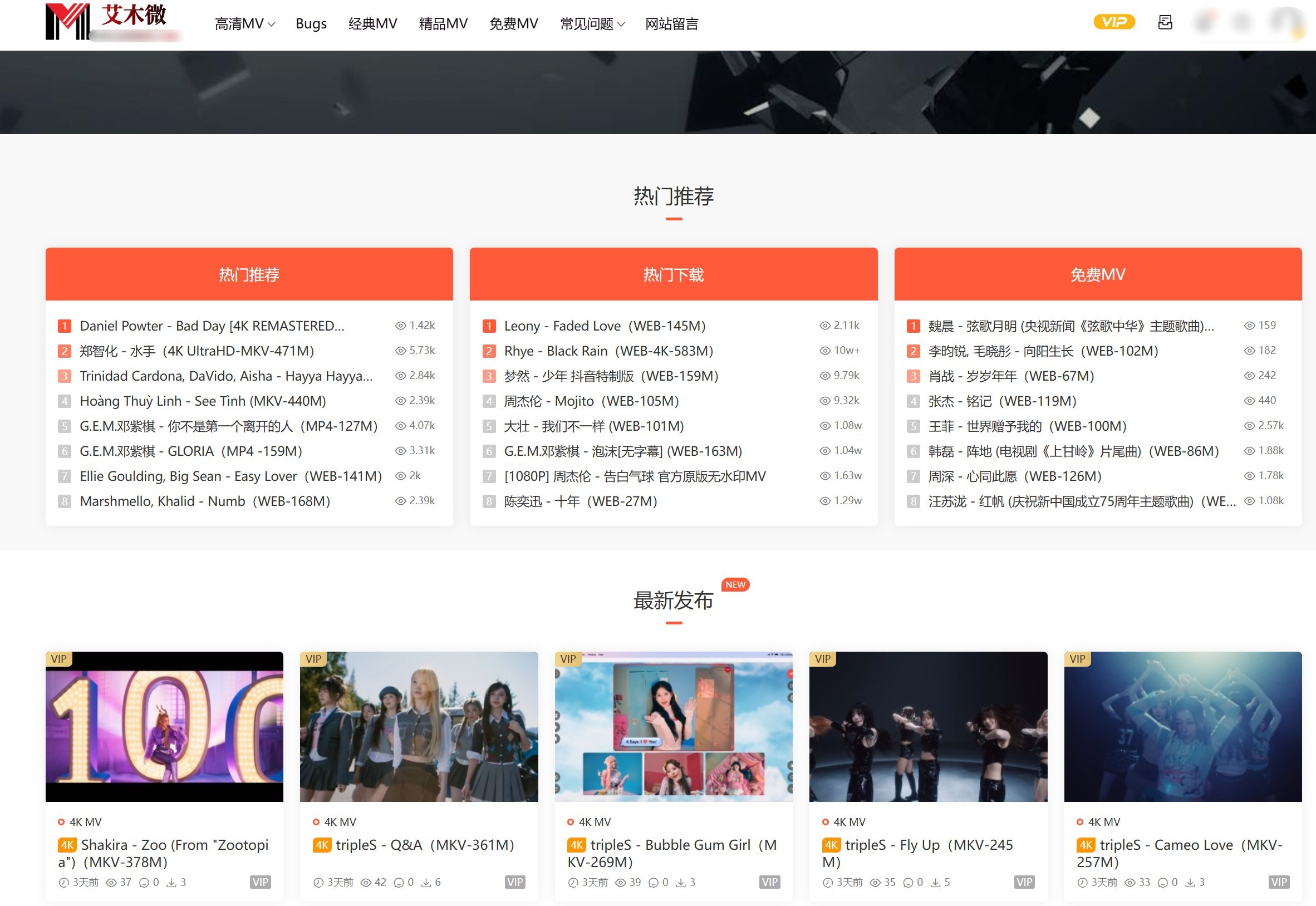Image resolution: width=1316 pixels, height=906 pixels.
Task: Expand the 高清MV dropdown menu
Action: [x=245, y=24]
